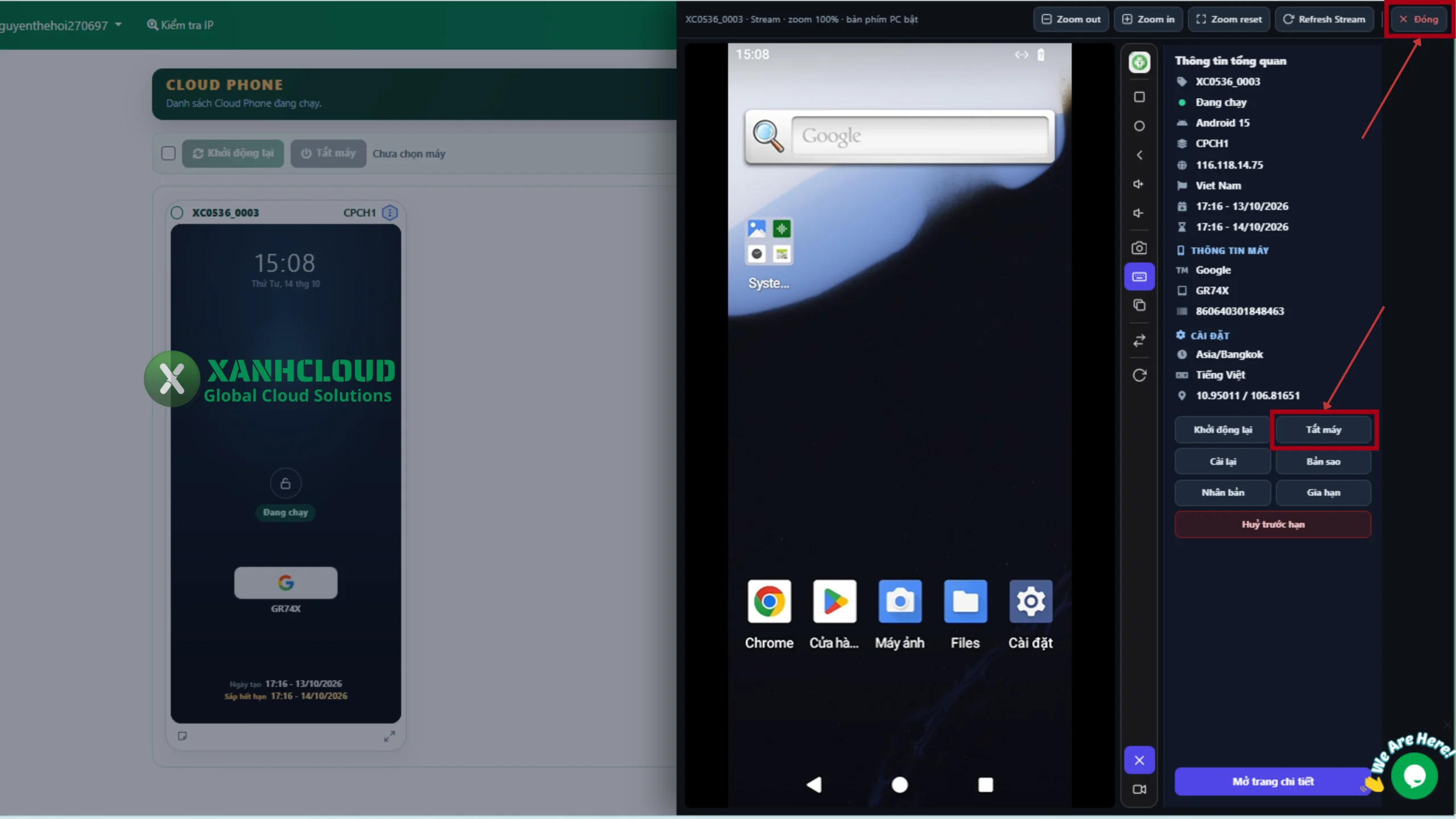The image size is (1456, 819).
Task: Click Mở trang chi tiết button
Action: [1273, 782]
